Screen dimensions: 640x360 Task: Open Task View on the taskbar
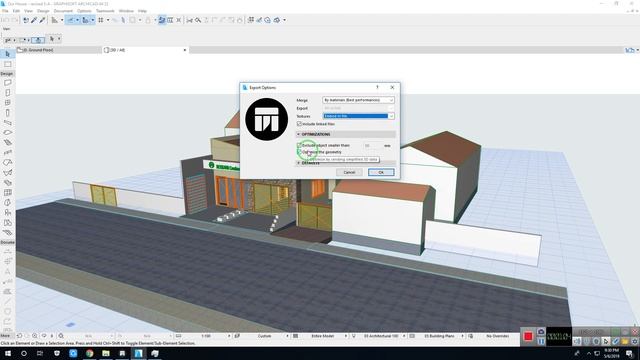pos(40,353)
